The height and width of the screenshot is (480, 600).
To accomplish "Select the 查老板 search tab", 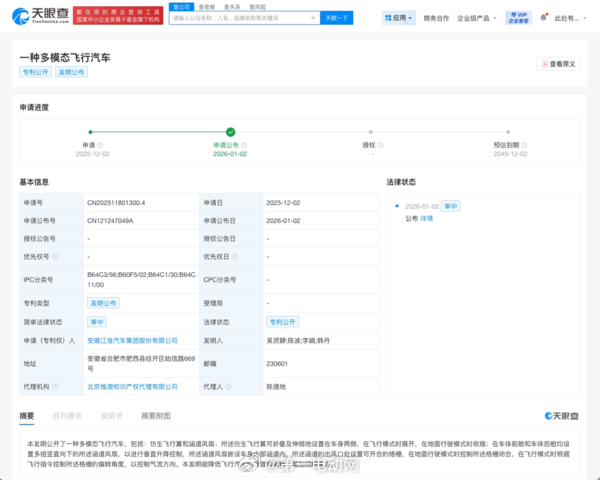I will 207,7.
